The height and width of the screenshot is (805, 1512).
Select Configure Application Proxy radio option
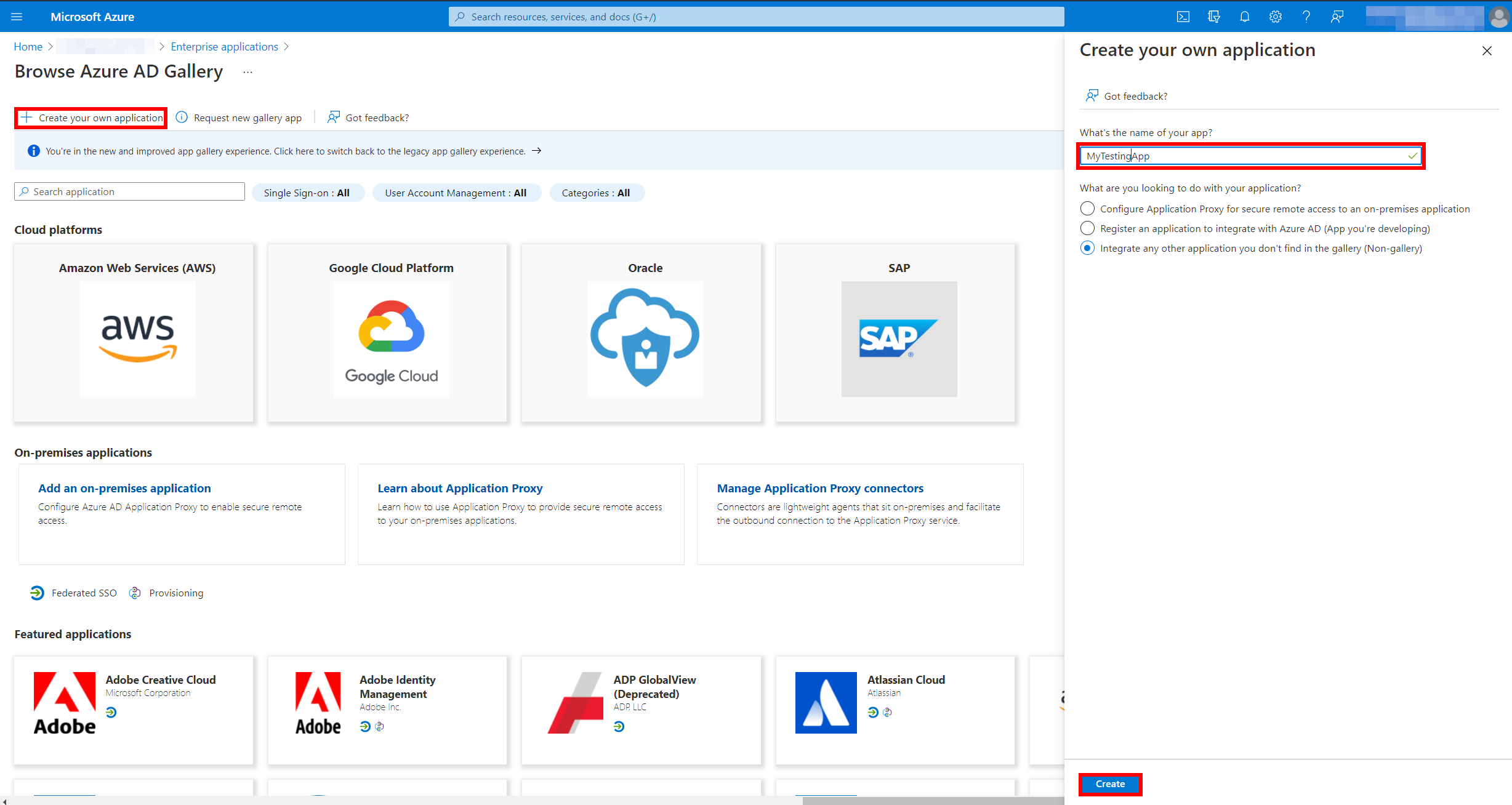coord(1087,209)
